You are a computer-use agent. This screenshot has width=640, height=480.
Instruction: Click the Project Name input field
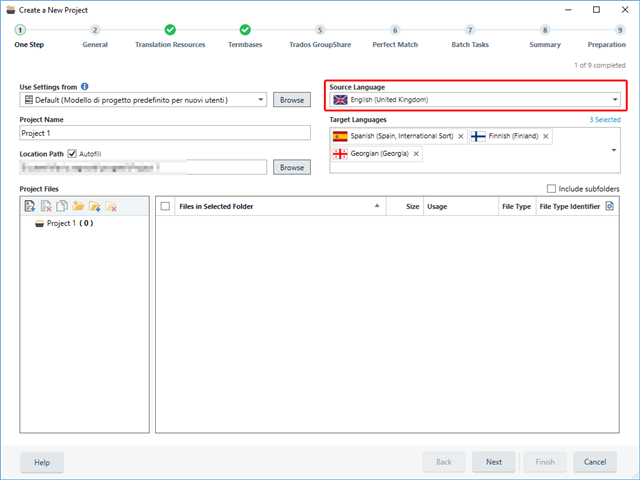[x=165, y=133]
